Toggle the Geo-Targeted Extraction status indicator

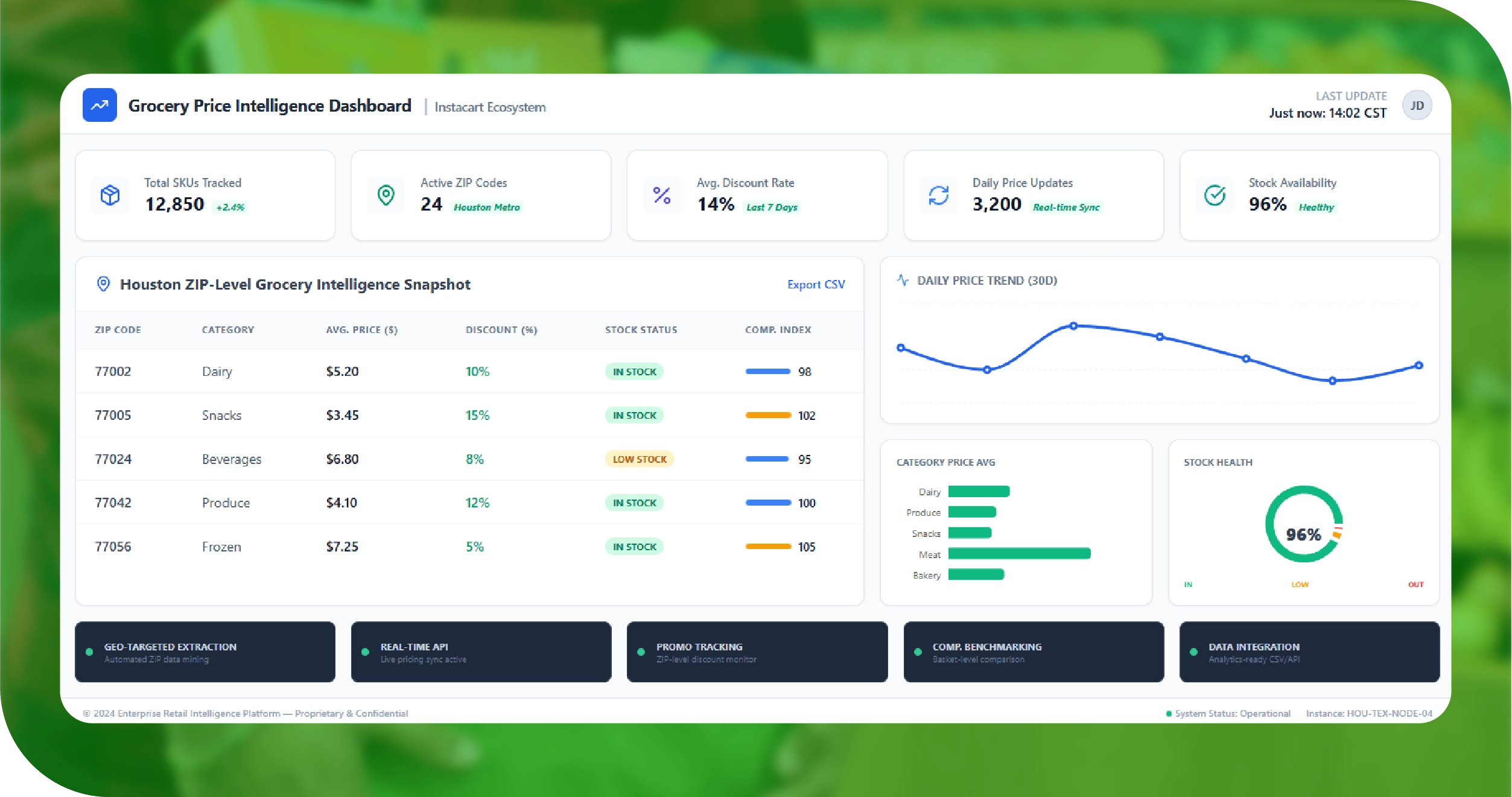[89, 652]
